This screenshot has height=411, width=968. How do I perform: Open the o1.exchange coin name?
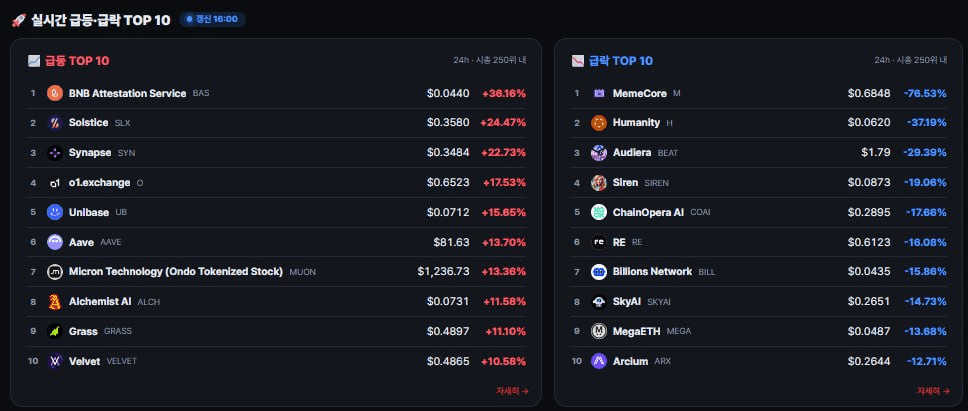(x=99, y=183)
